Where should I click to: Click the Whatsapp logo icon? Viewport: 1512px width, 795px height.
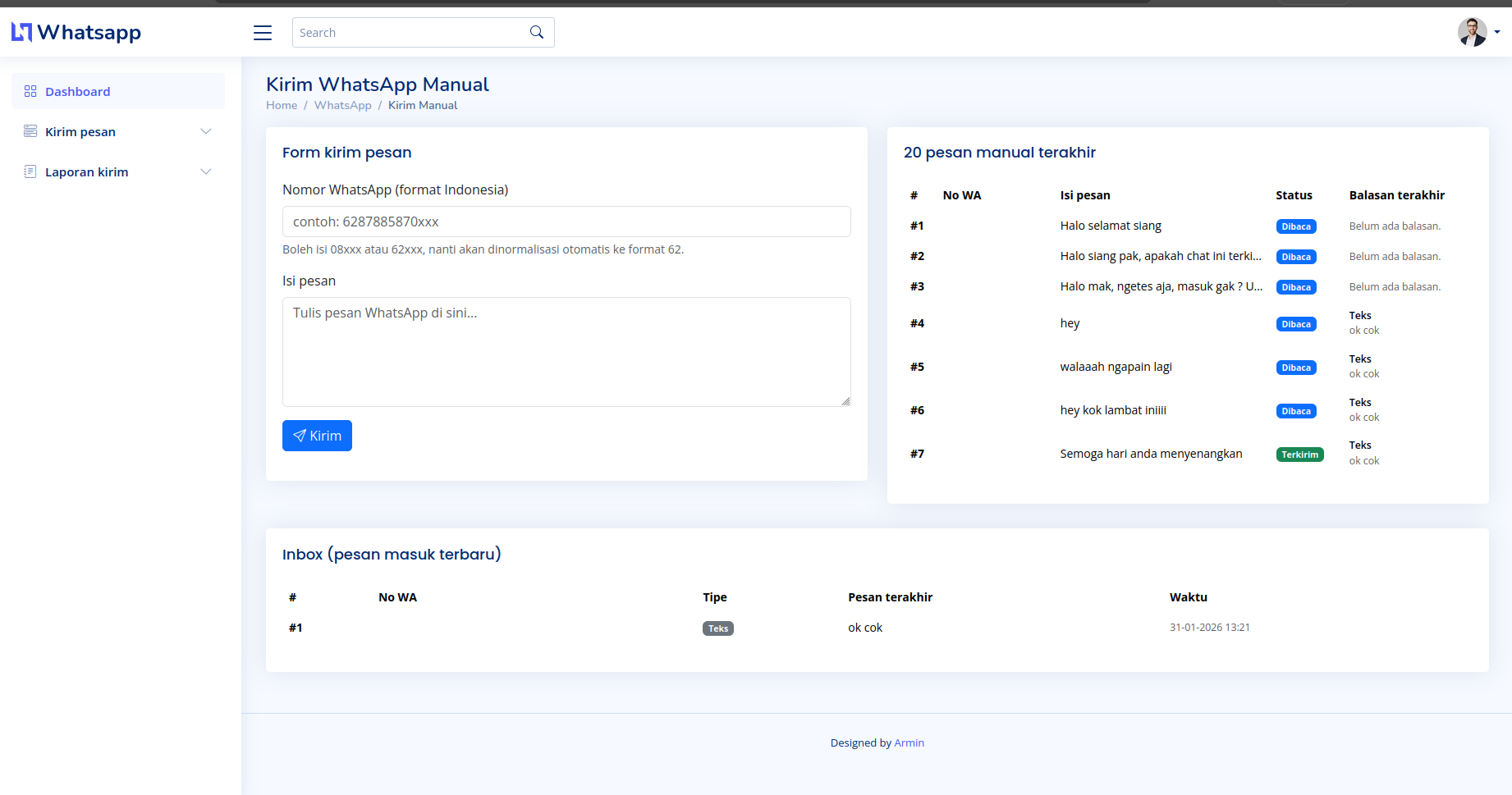coord(21,32)
